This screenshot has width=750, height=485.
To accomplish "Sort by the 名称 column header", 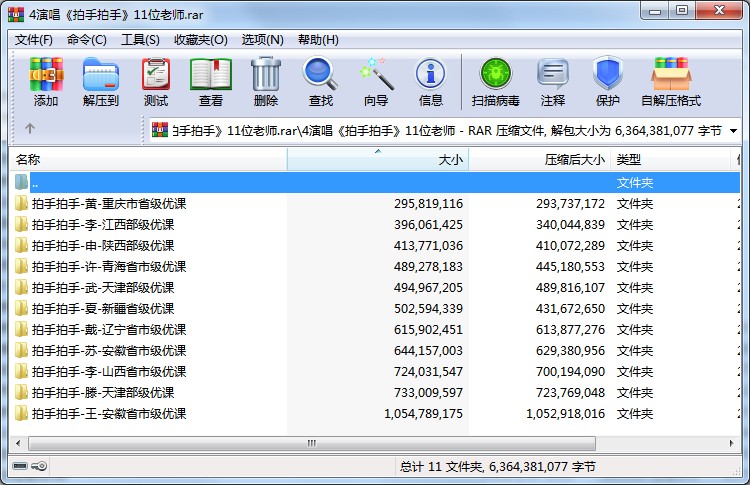I will 148,159.
